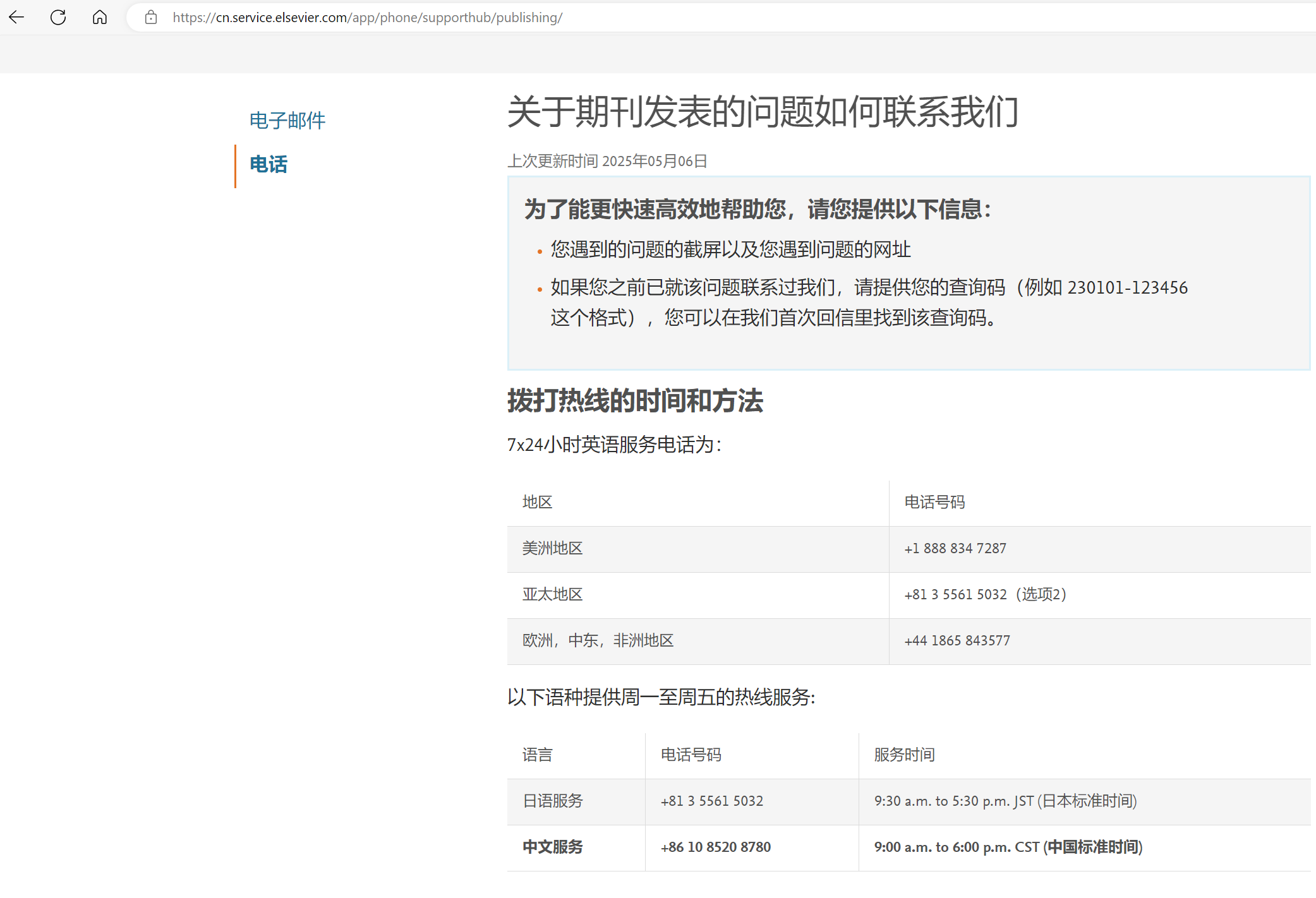The image size is (1316, 898).
Task: Click the site lock info icon
Action: click(x=150, y=17)
